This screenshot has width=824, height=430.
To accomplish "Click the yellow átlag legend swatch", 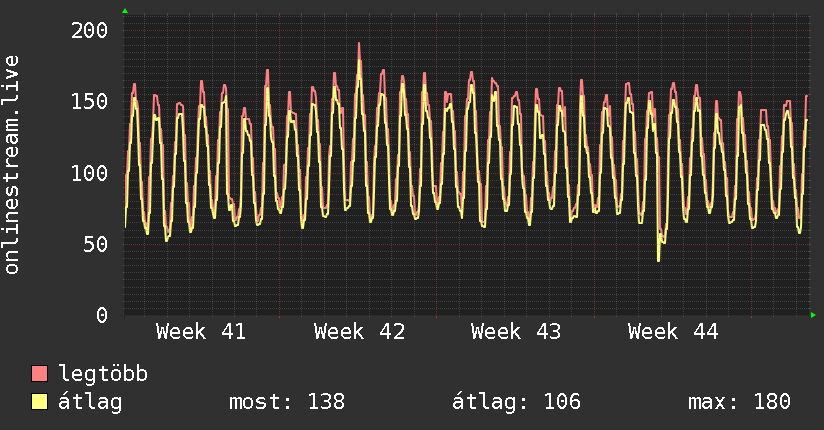I will [40, 402].
